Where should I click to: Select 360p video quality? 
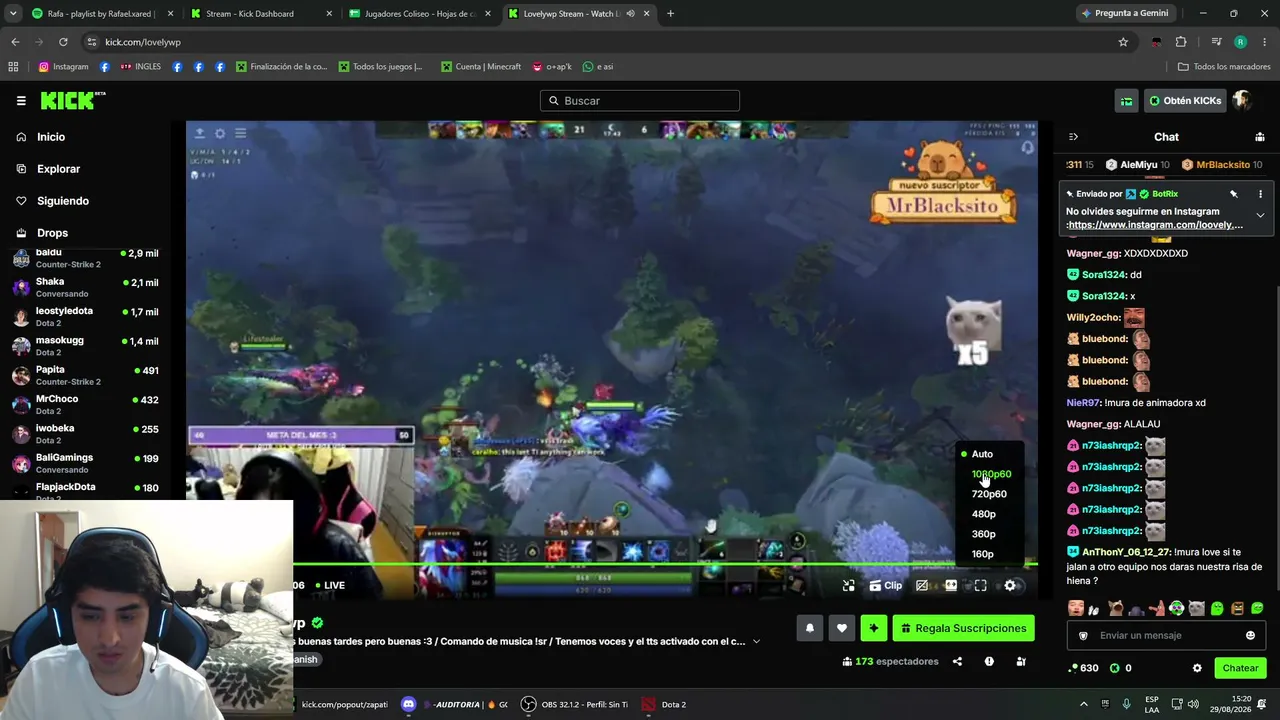pos(983,534)
